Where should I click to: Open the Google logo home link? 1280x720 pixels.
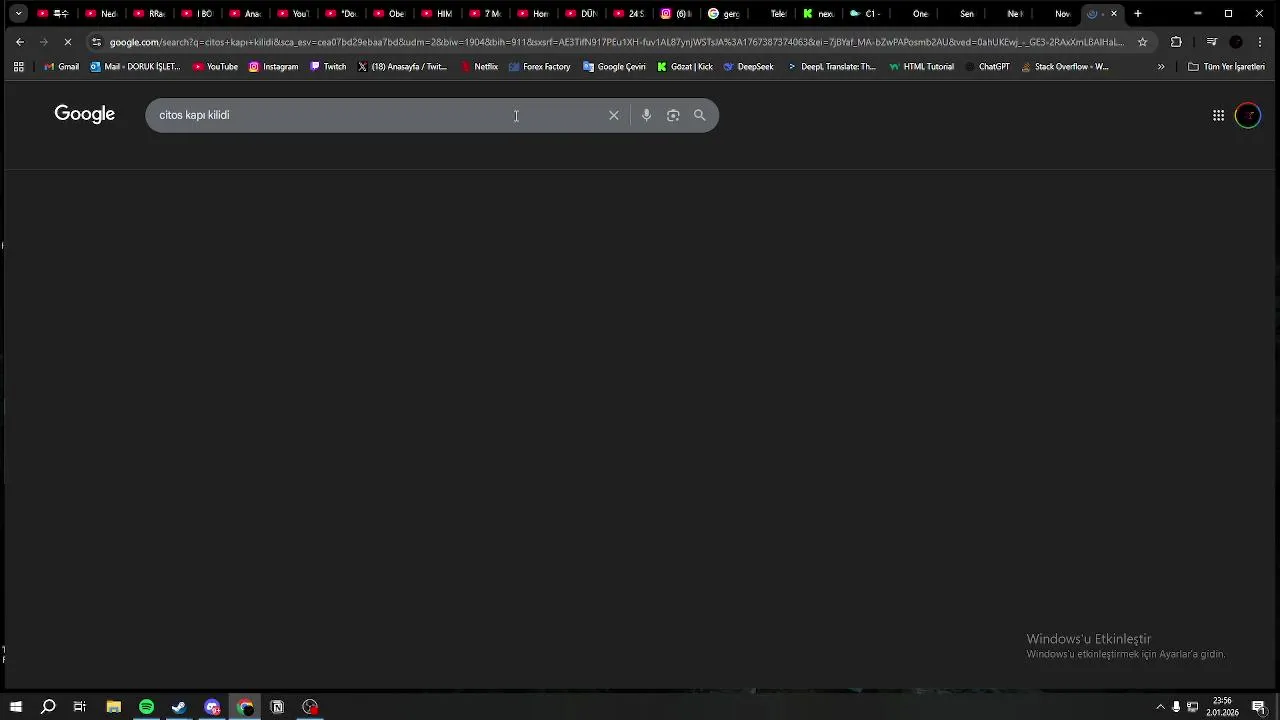point(85,114)
